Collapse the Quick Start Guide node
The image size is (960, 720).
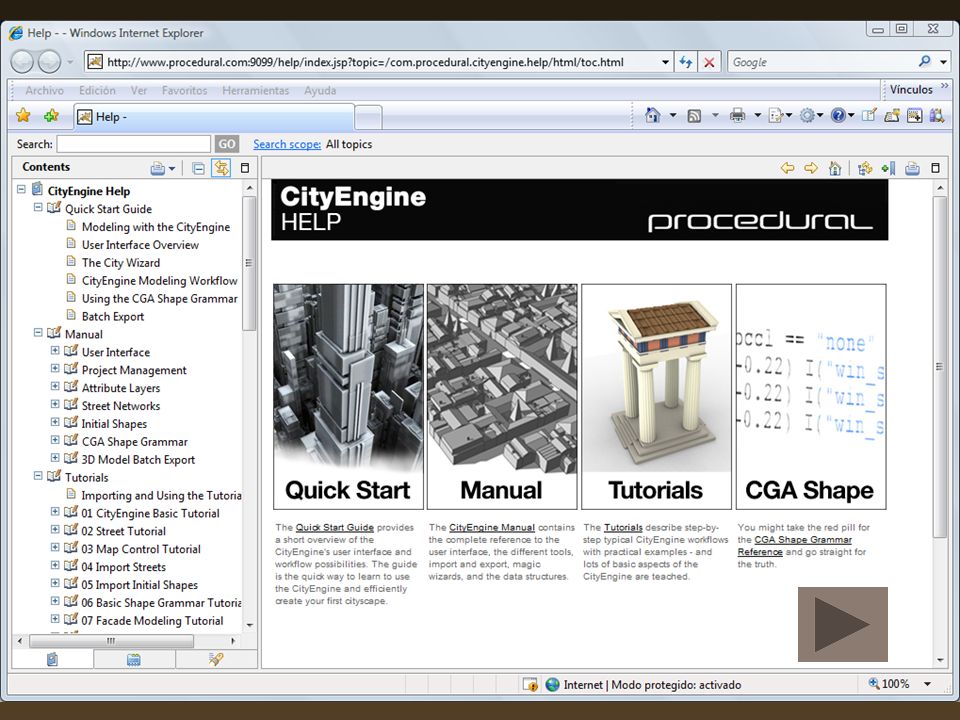(x=38, y=208)
